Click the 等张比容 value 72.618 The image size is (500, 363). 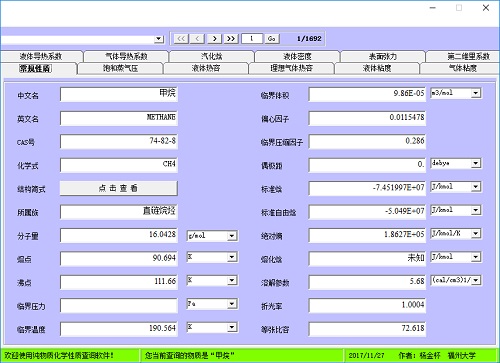coord(367,329)
